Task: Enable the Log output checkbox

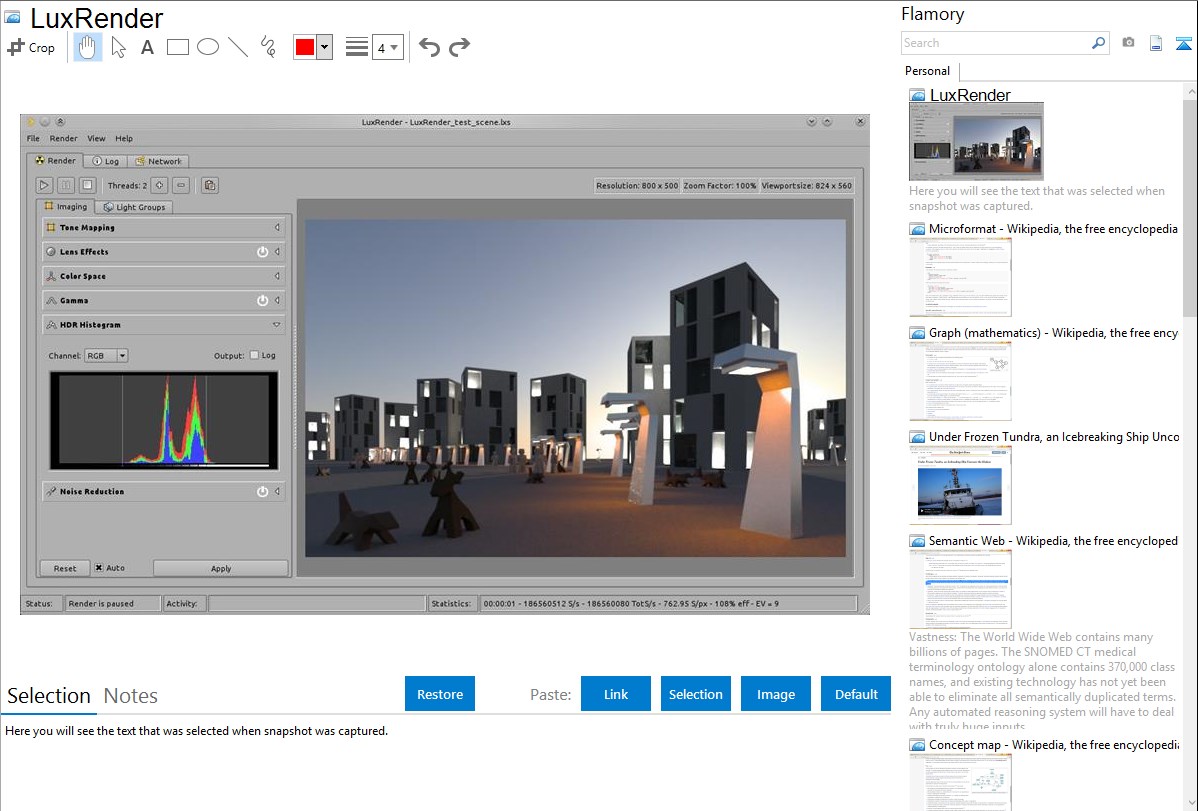Action: coord(254,355)
